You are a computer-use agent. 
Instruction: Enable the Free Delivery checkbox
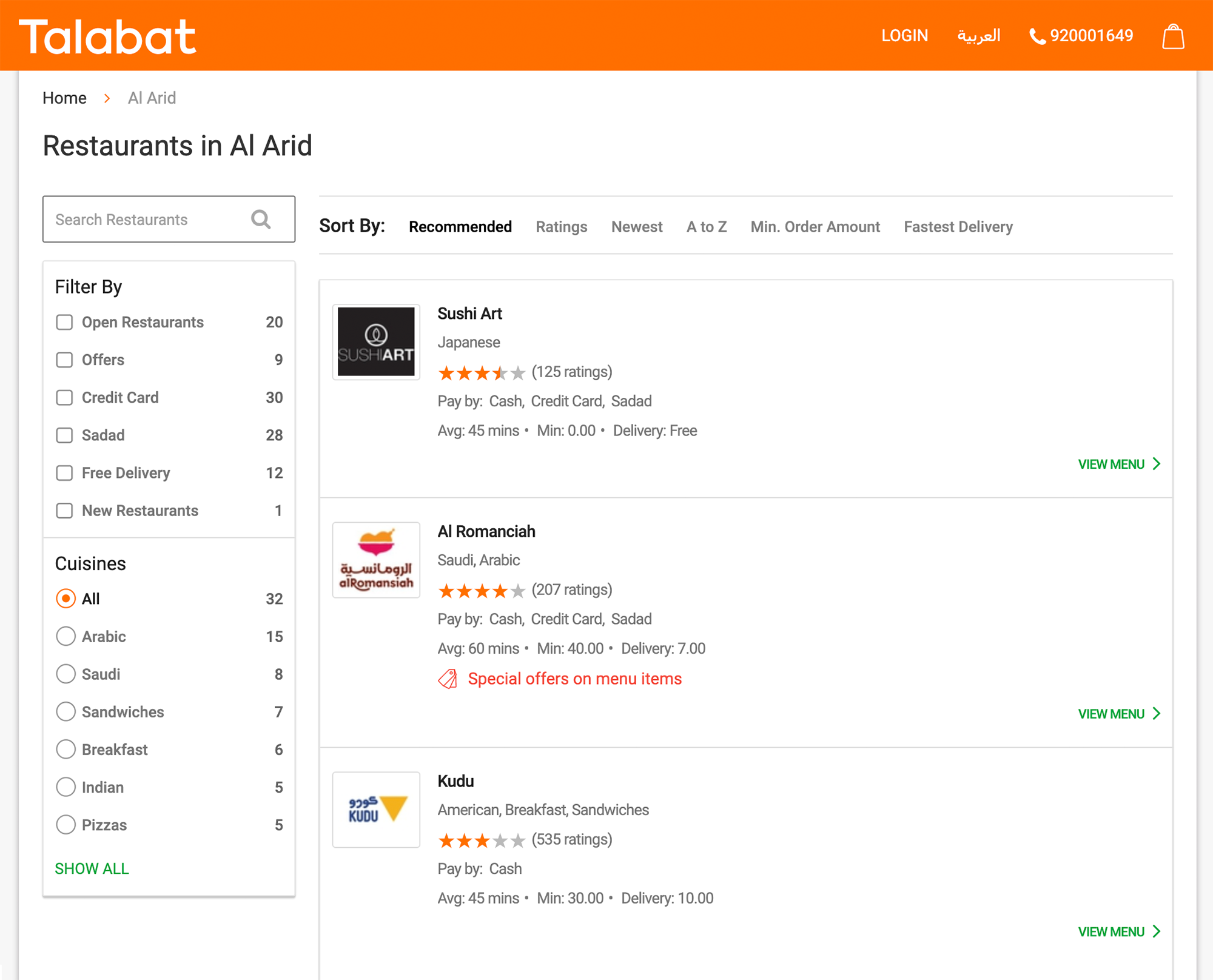coord(64,472)
